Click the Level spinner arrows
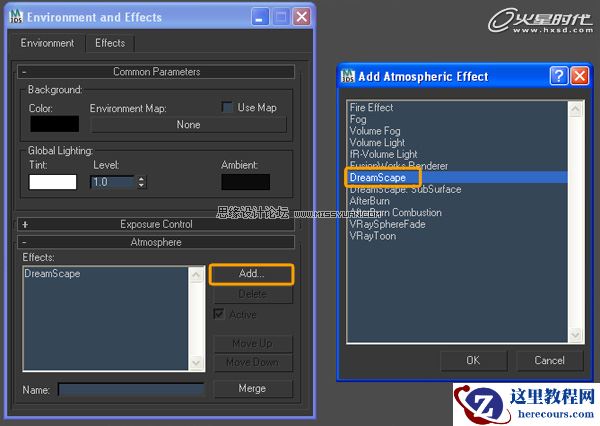 [x=141, y=182]
